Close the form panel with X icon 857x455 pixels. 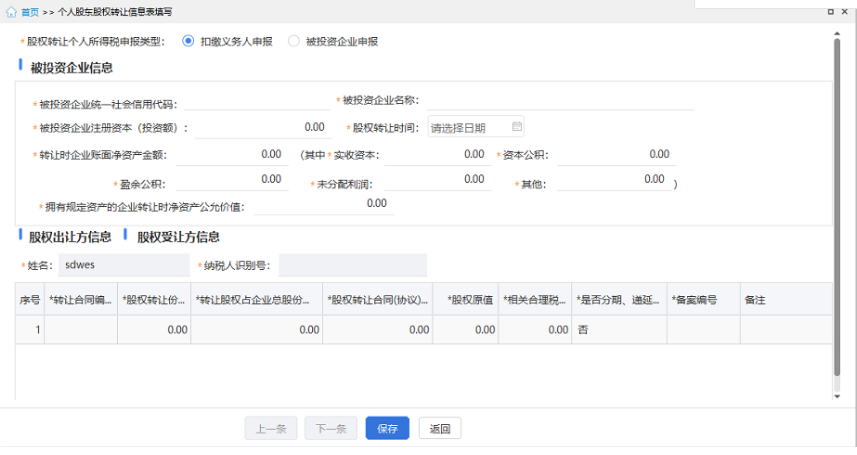click(x=847, y=12)
